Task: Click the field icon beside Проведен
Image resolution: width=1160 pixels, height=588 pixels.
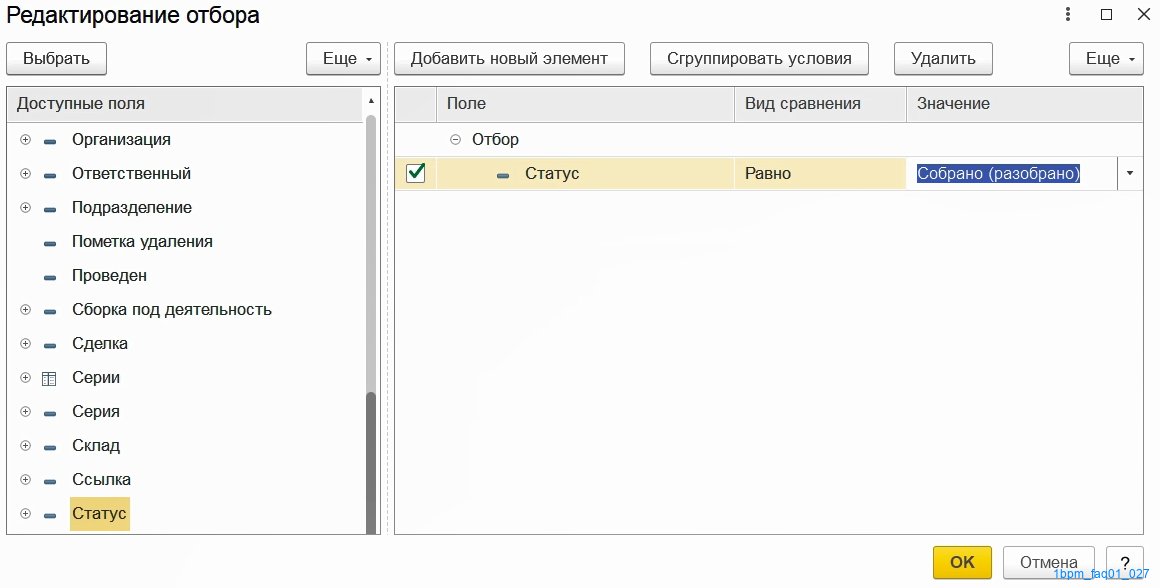Action: pyautogui.click(x=50, y=277)
